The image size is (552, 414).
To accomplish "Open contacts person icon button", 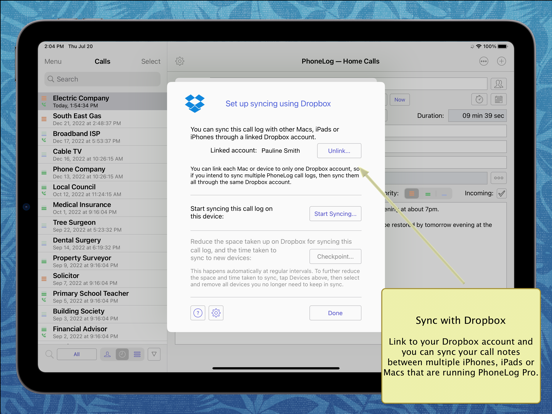I will pyautogui.click(x=498, y=84).
